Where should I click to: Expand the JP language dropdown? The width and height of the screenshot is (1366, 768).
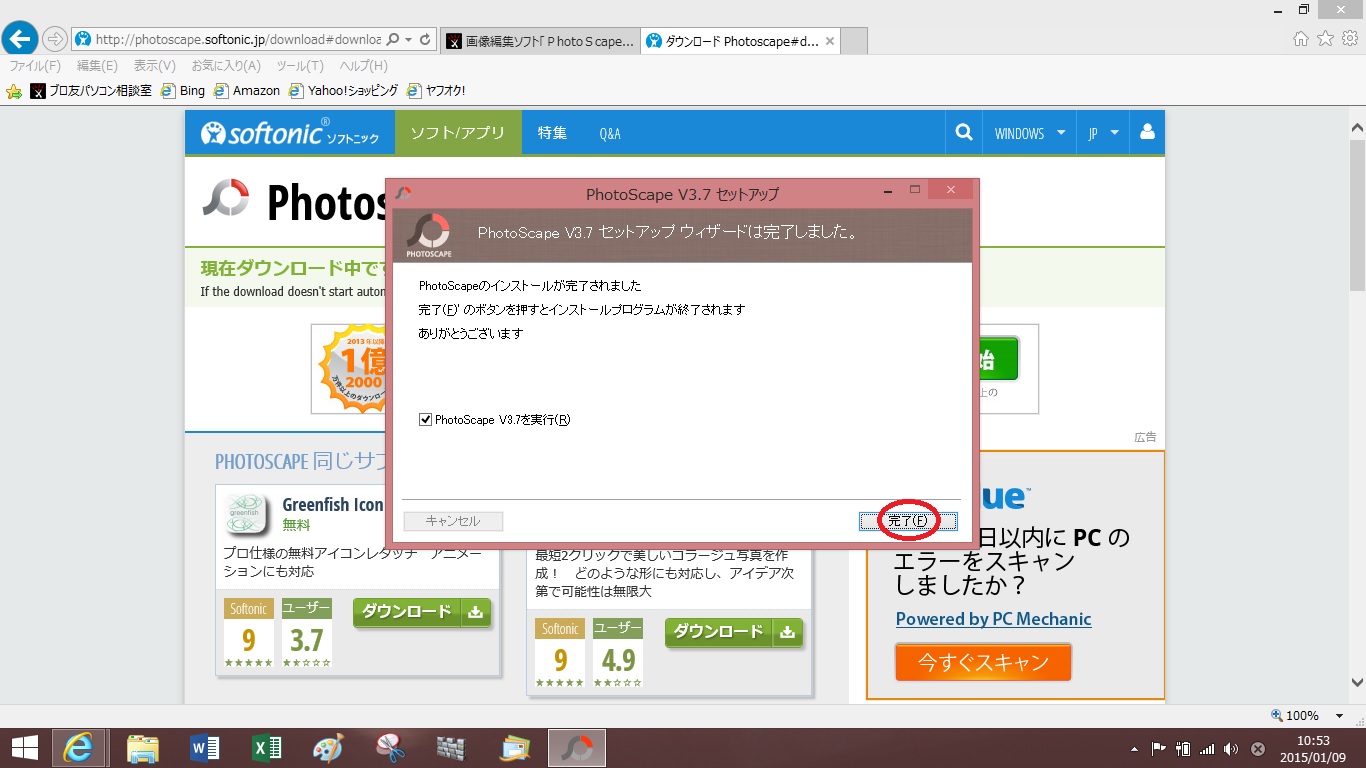pyautogui.click(x=1103, y=133)
